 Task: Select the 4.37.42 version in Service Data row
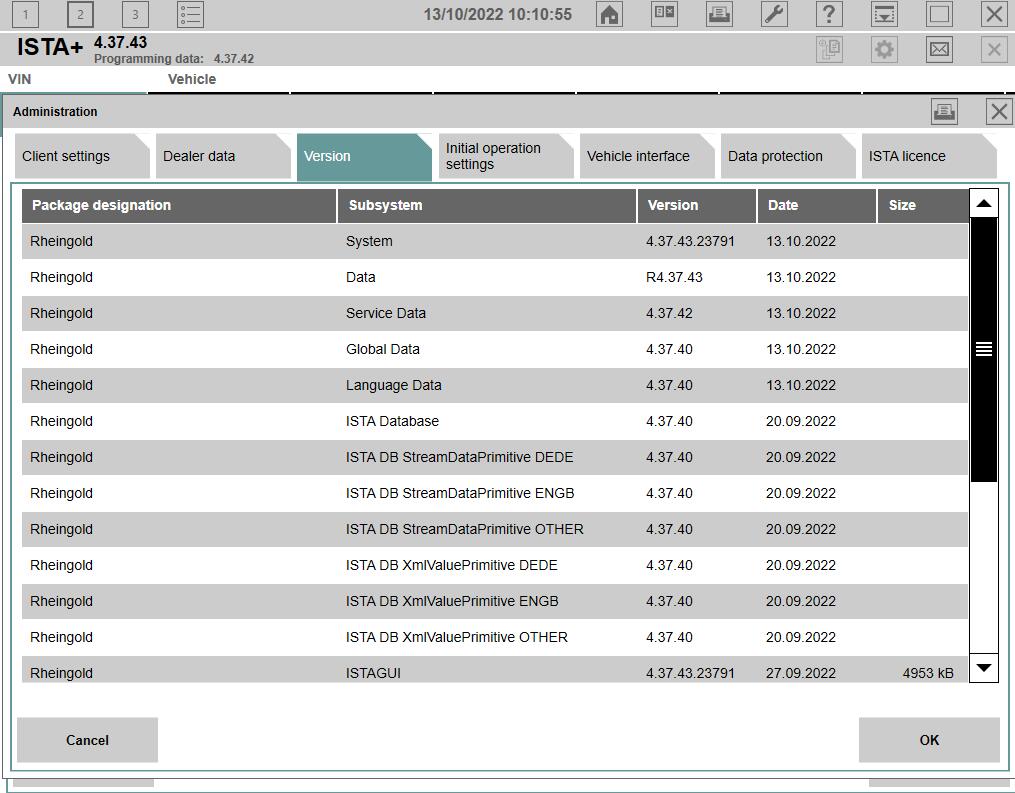pyautogui.click(x=669, y=313)
